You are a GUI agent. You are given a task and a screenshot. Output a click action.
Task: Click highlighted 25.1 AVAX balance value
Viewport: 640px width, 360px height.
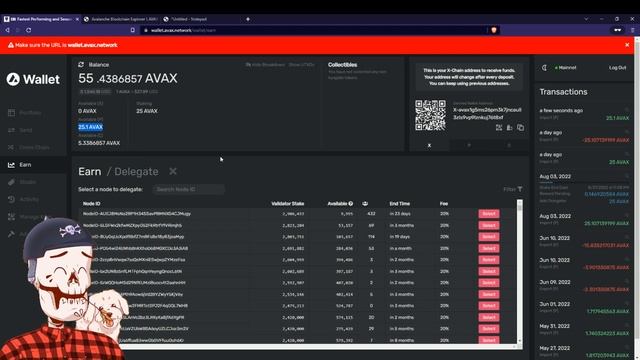[x=91, y=127]
